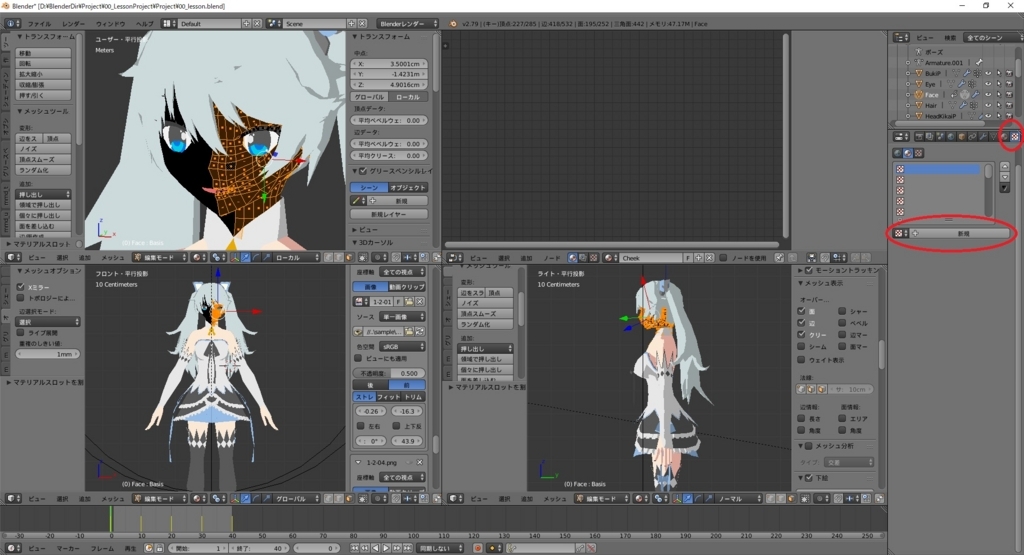Toggle Hair visibility eye in outliner

[x=988, y=105]
